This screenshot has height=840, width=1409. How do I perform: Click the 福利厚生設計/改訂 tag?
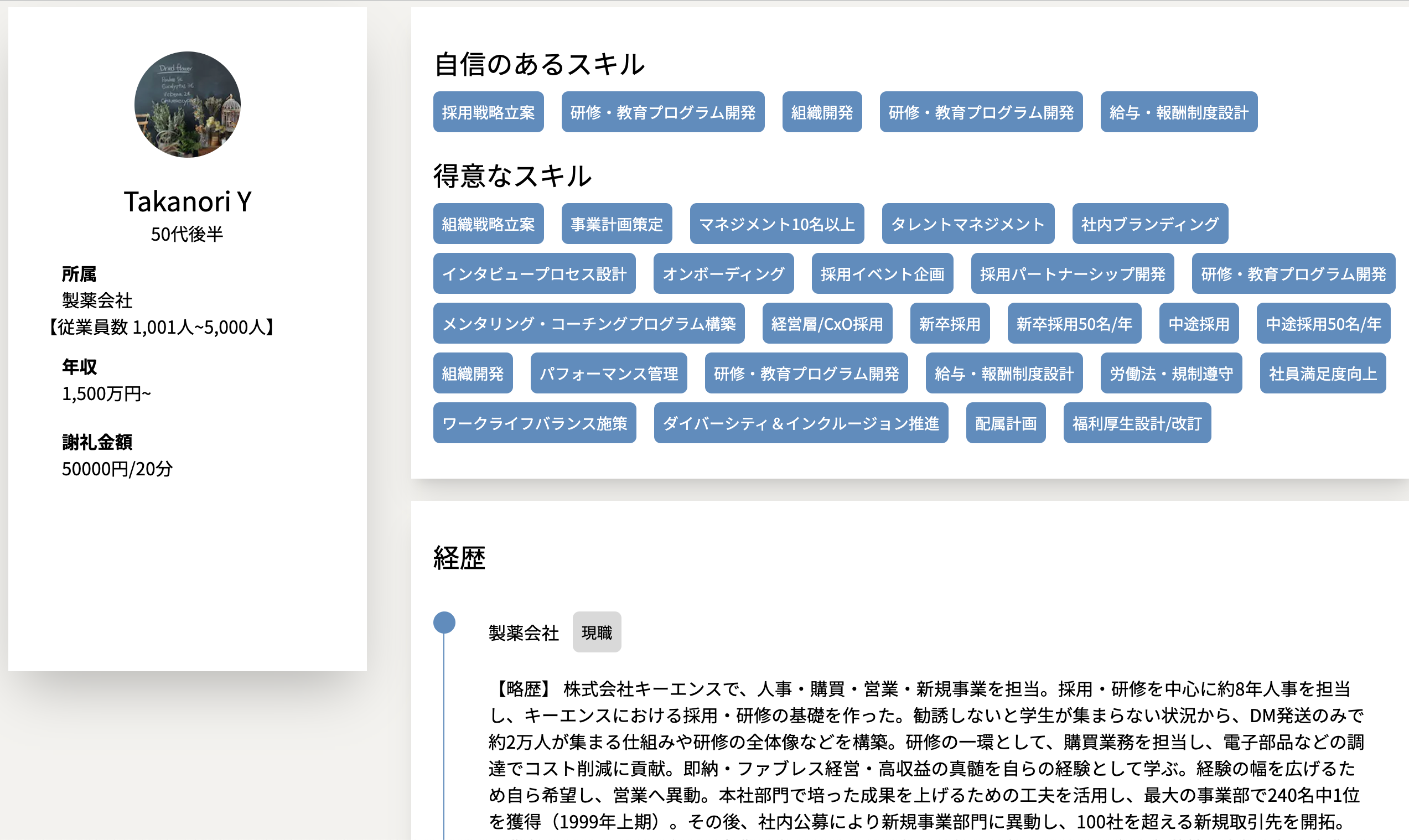pos(1136,423)
